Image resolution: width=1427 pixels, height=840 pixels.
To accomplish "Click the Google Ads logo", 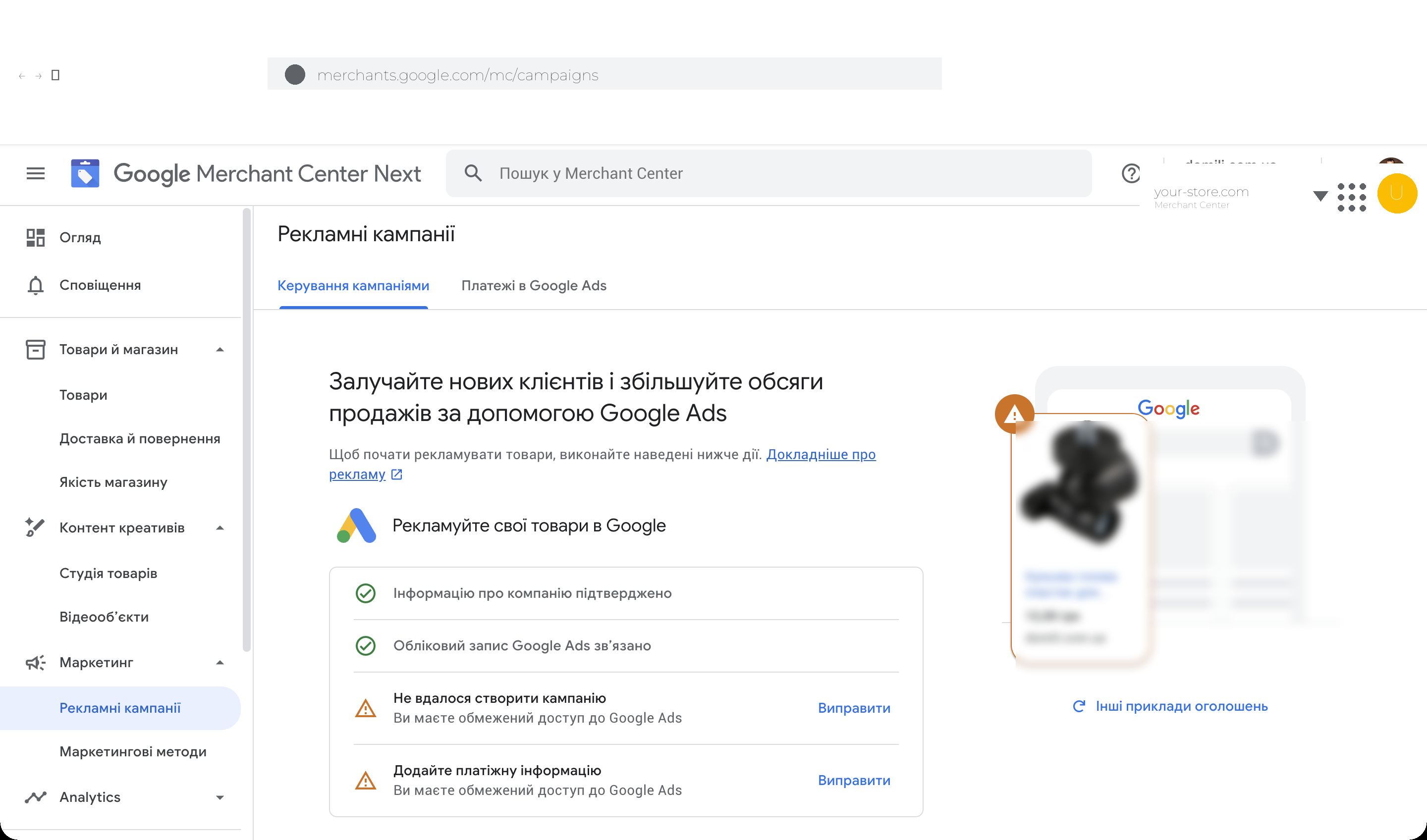I will [x=356, y=525].
